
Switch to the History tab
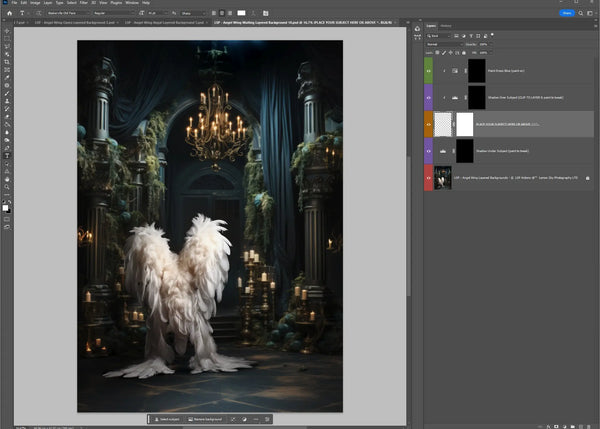tap(446, 25)
